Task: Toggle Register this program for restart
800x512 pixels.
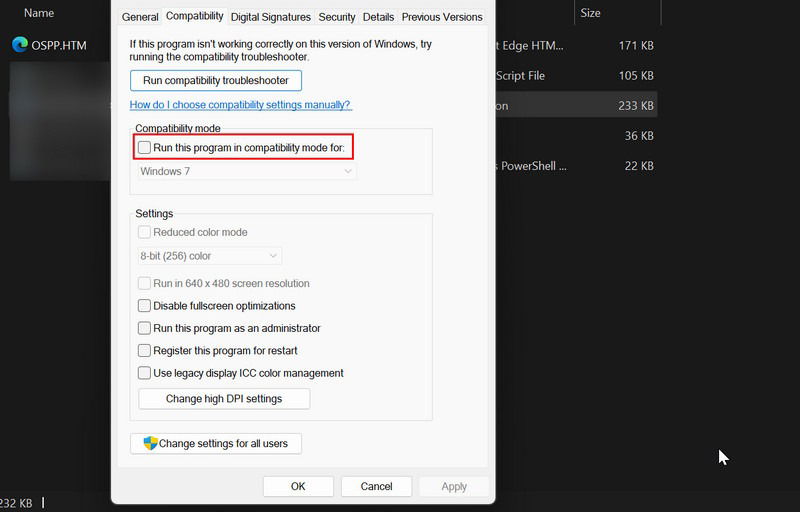Action: [144, 350]
